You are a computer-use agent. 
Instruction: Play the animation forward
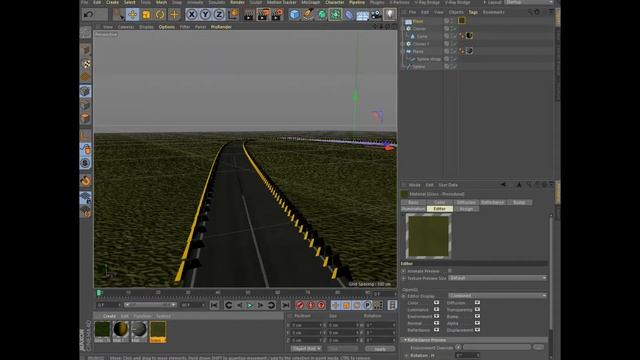click(250, 305)
